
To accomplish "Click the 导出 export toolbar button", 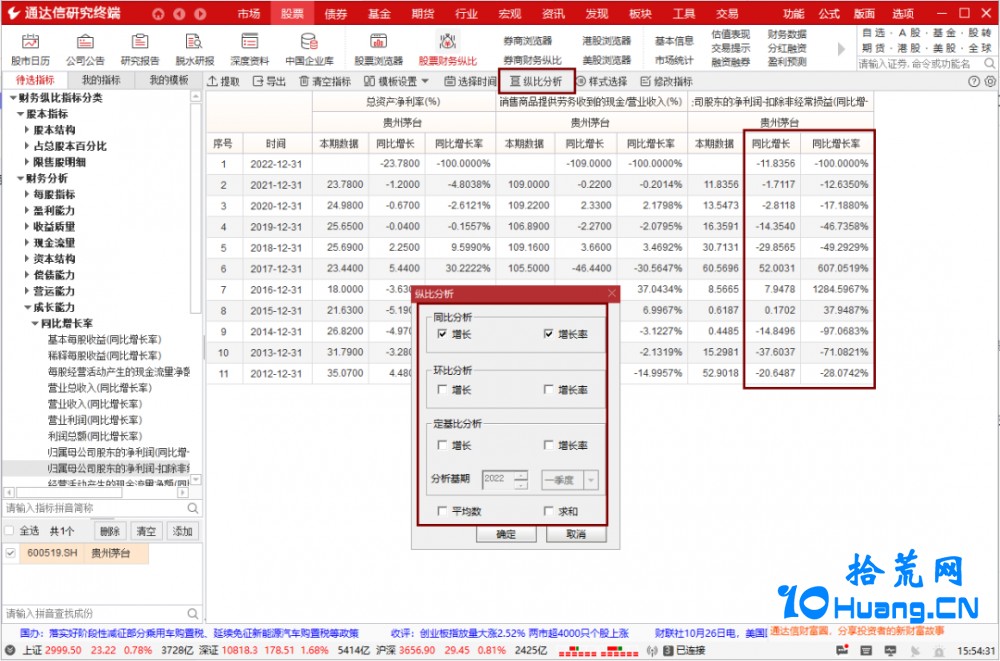I will click(x=269, y=81).
